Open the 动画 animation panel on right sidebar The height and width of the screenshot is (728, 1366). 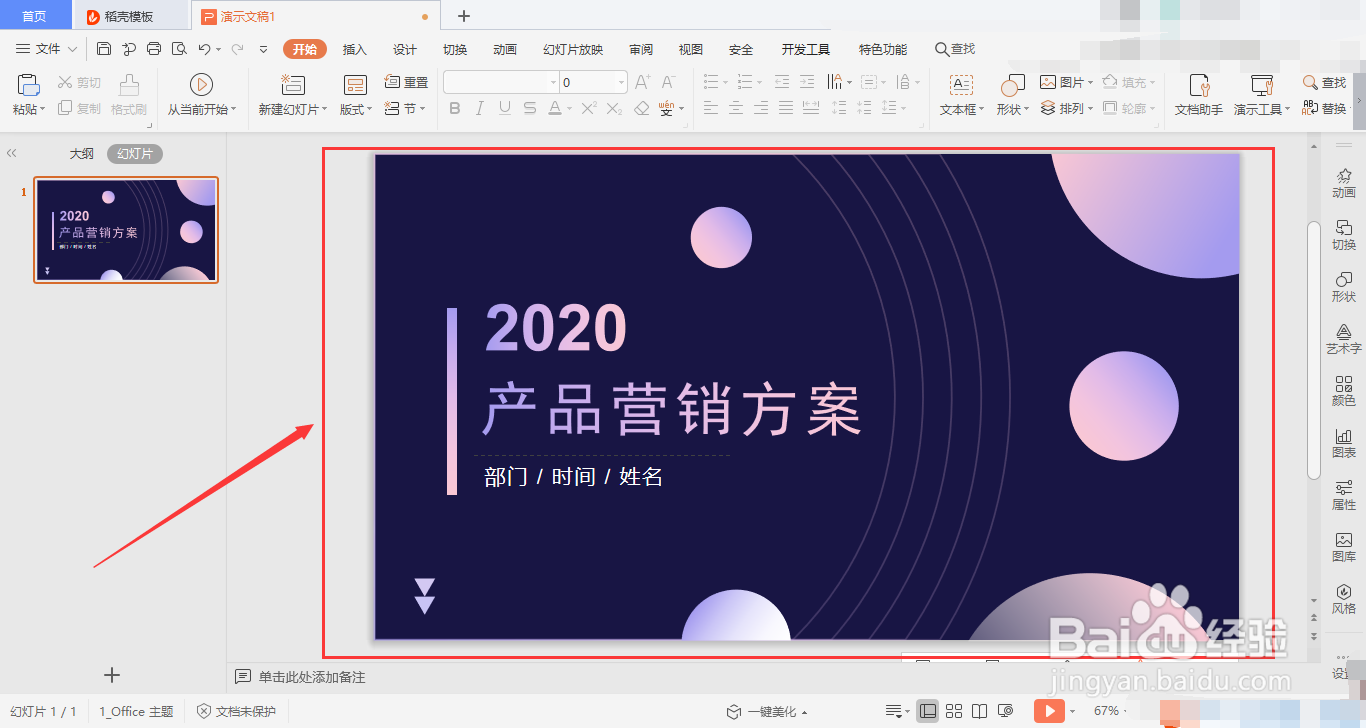coord(1344,185)
